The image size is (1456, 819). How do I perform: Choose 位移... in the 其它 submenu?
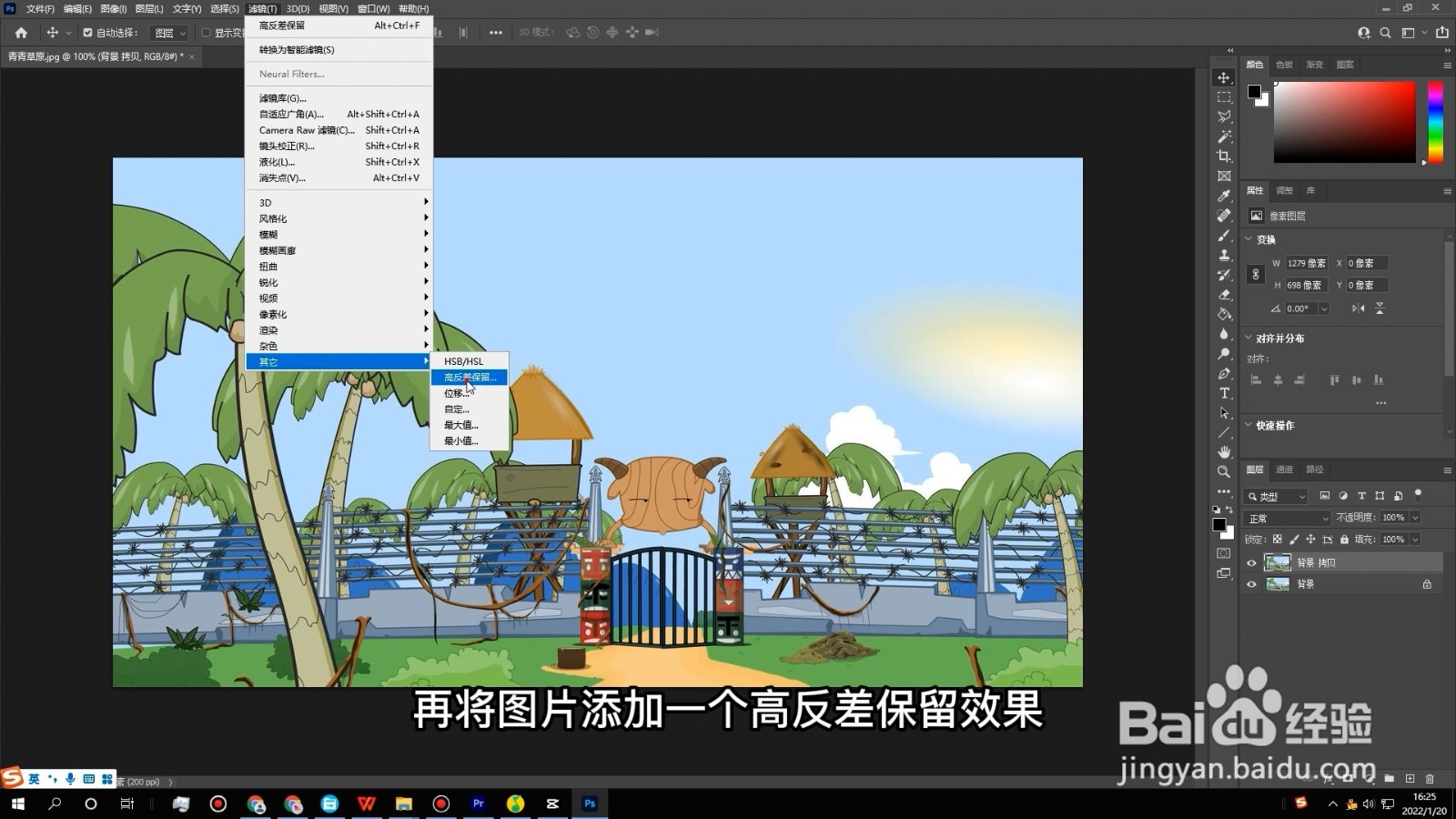pos(470,393)
